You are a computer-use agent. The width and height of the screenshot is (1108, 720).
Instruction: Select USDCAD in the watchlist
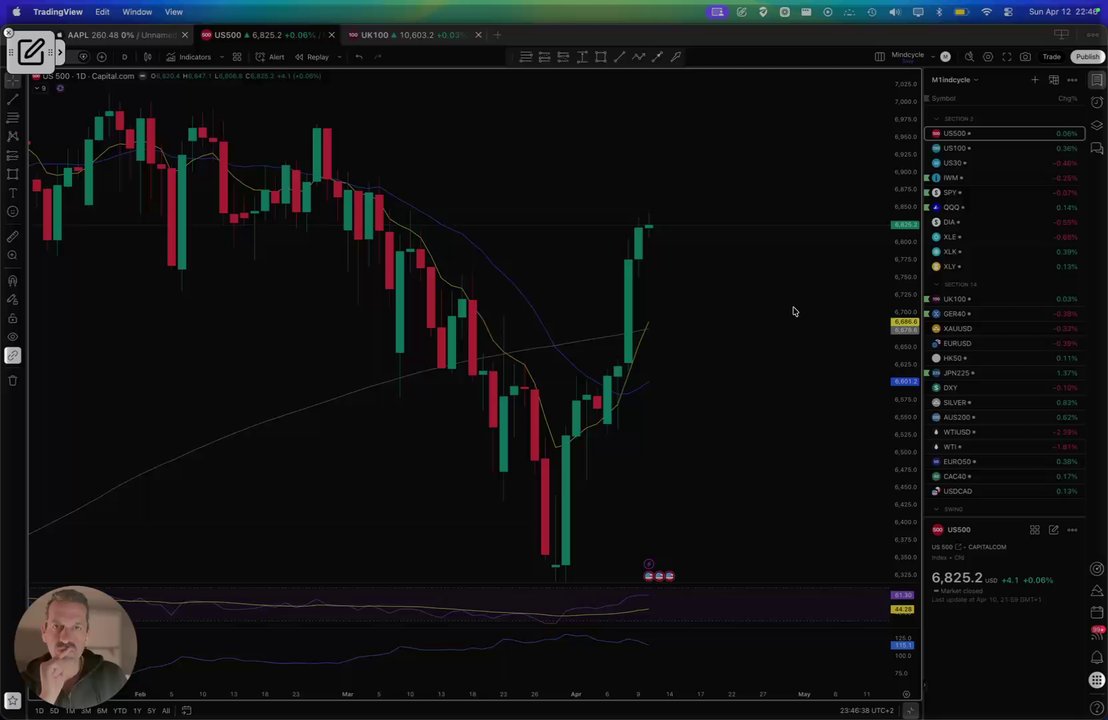click(x=1004, y=491)
